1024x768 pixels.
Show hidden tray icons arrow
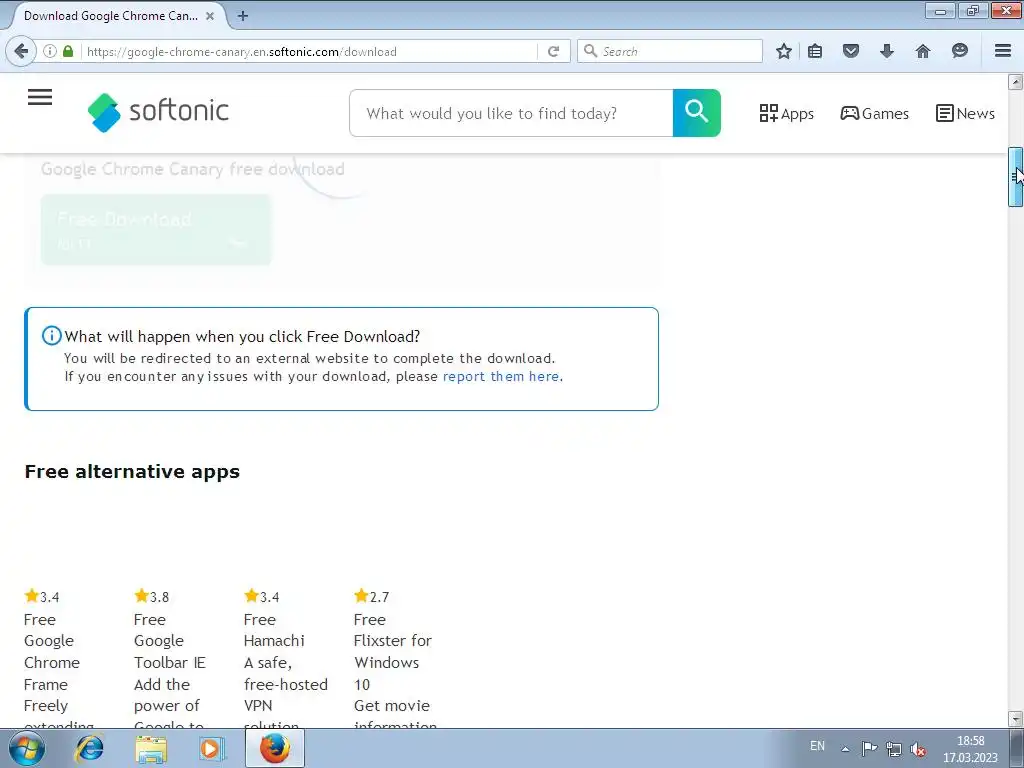[x=845, y=749]
